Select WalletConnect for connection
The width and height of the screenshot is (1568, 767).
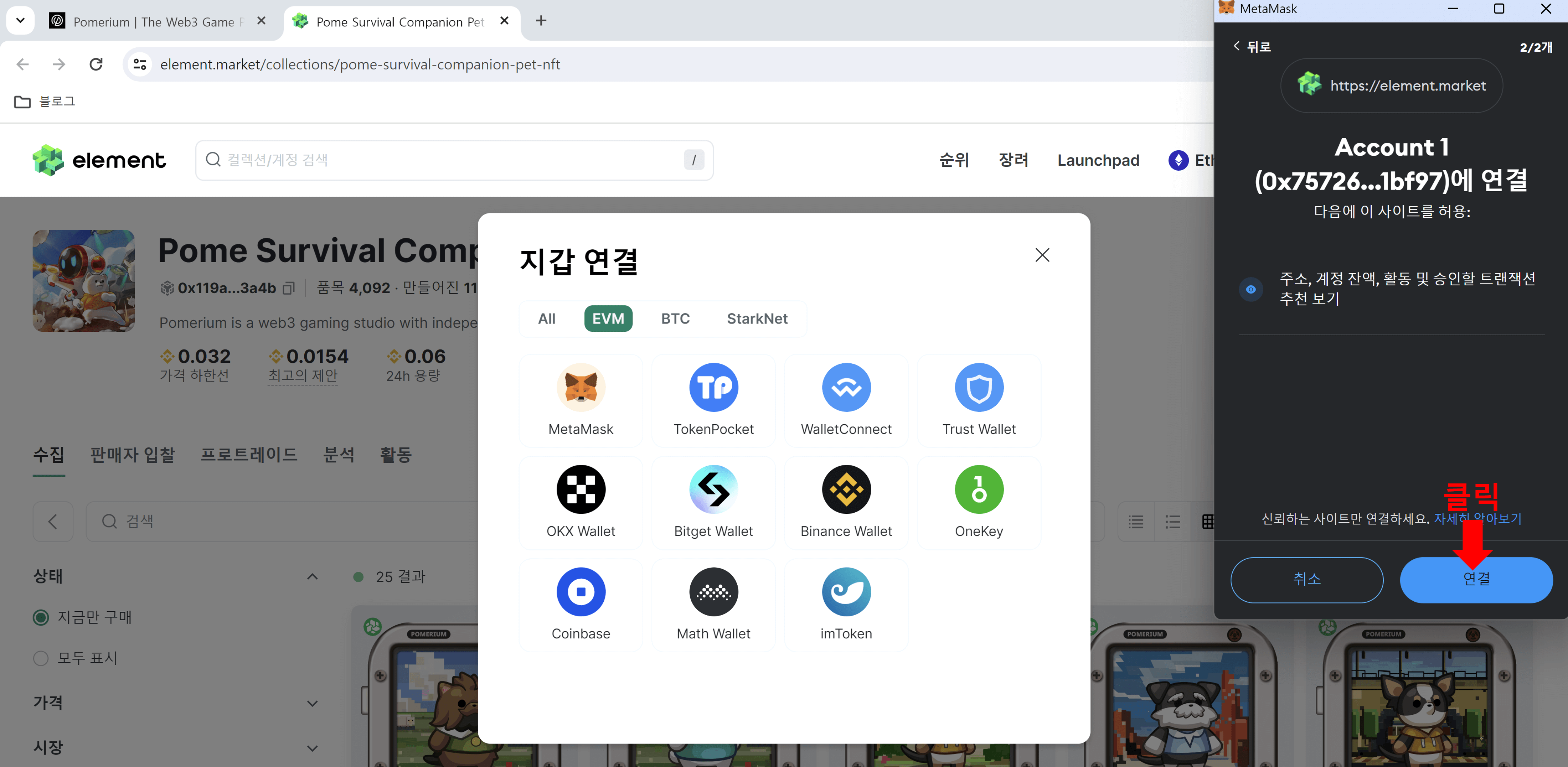click(x=846, y=387)
